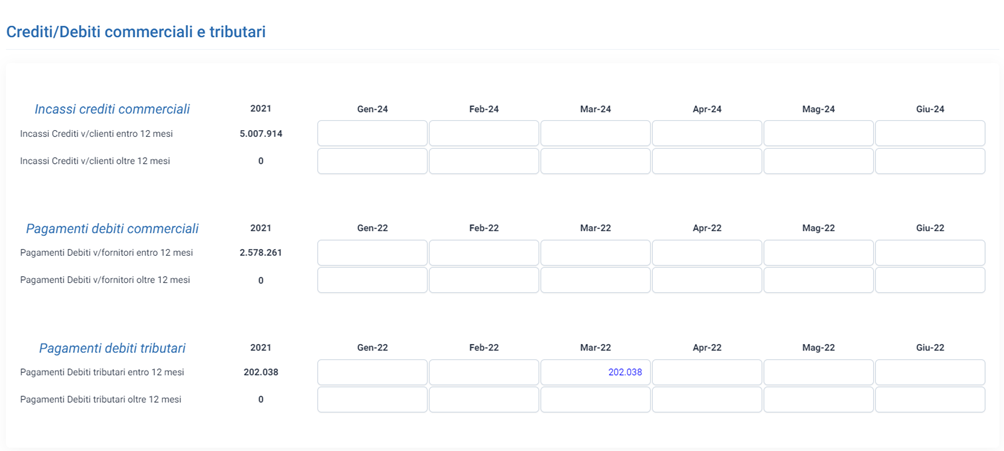This screenshot has width=1004, height=451.
Task: Click Mag-22 field for Debiti tributari entro 12 mesi
Action: [x=818, y=372]
